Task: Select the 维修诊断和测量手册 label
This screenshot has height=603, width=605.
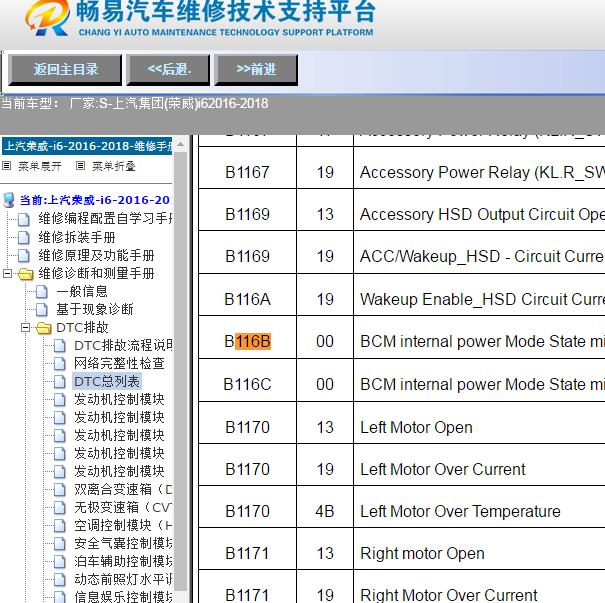Action: click(96, 274)
